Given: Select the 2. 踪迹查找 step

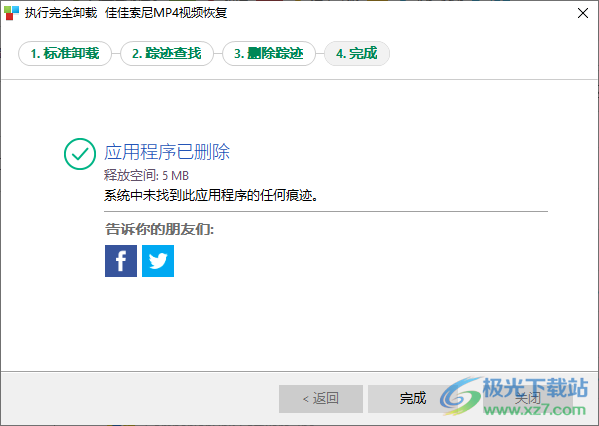Looking at the screenshot, I should click(x=167, y=53).
